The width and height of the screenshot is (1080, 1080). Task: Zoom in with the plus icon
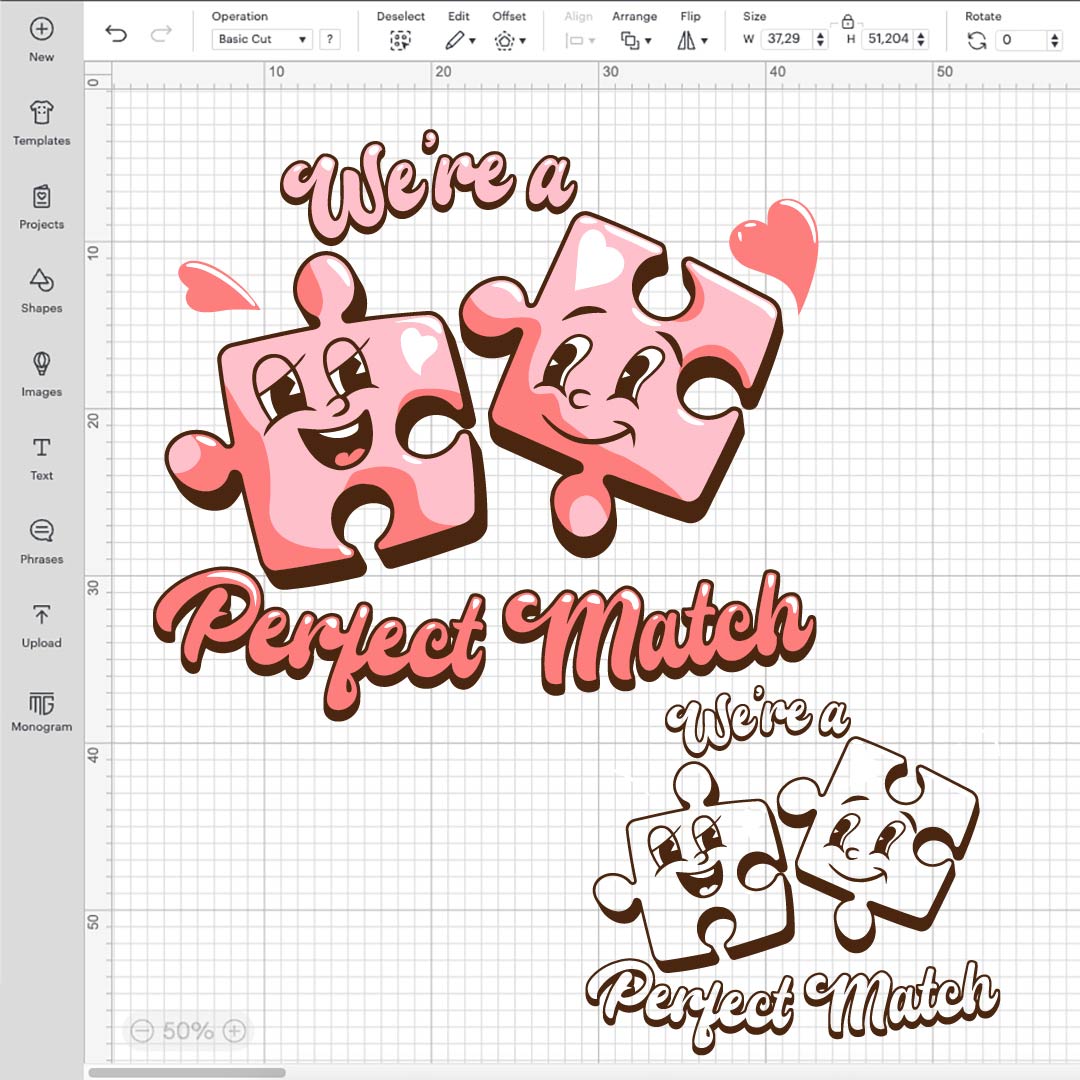pos(234,1030)
